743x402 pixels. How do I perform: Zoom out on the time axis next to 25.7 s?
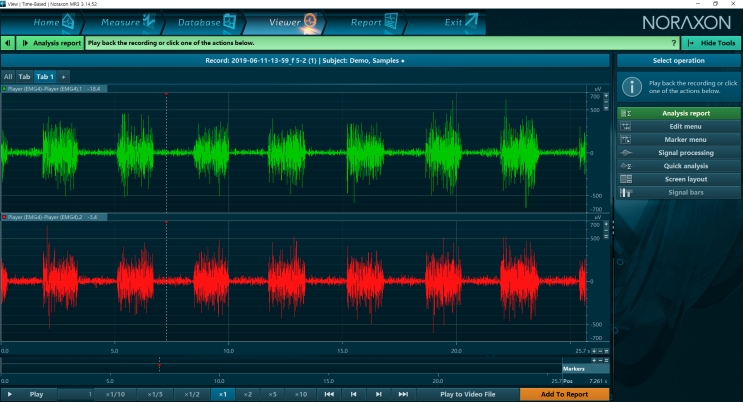600,351
